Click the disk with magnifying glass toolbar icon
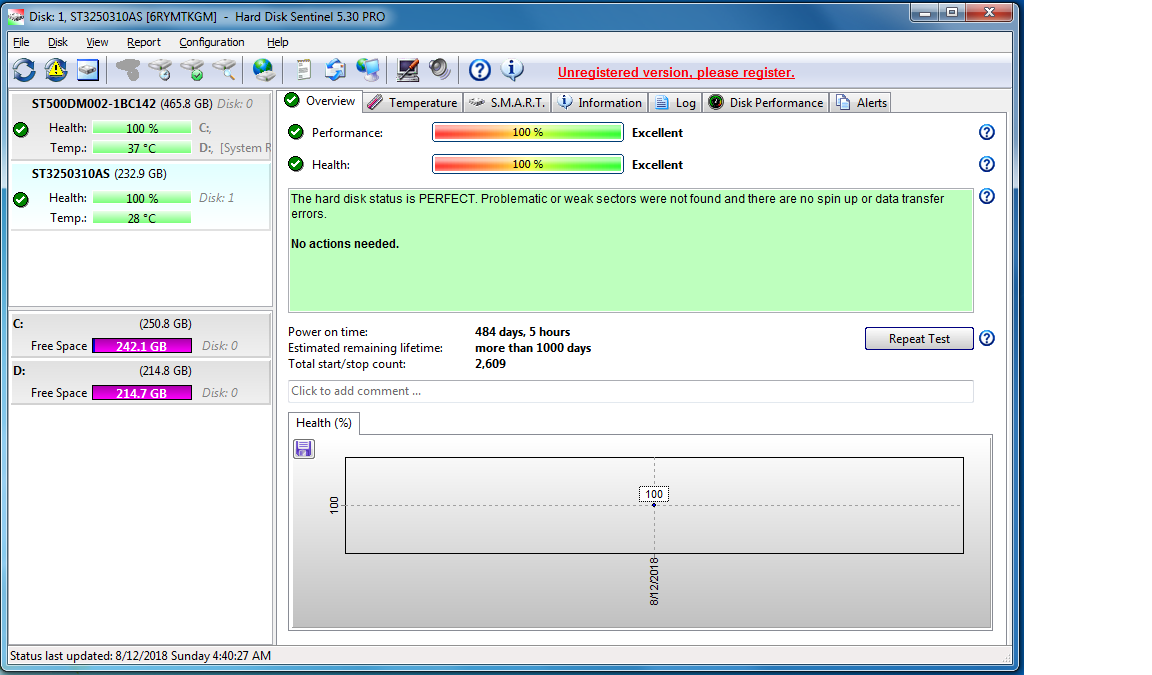The width and height of the screenshot is (1152, 675). 224,71
